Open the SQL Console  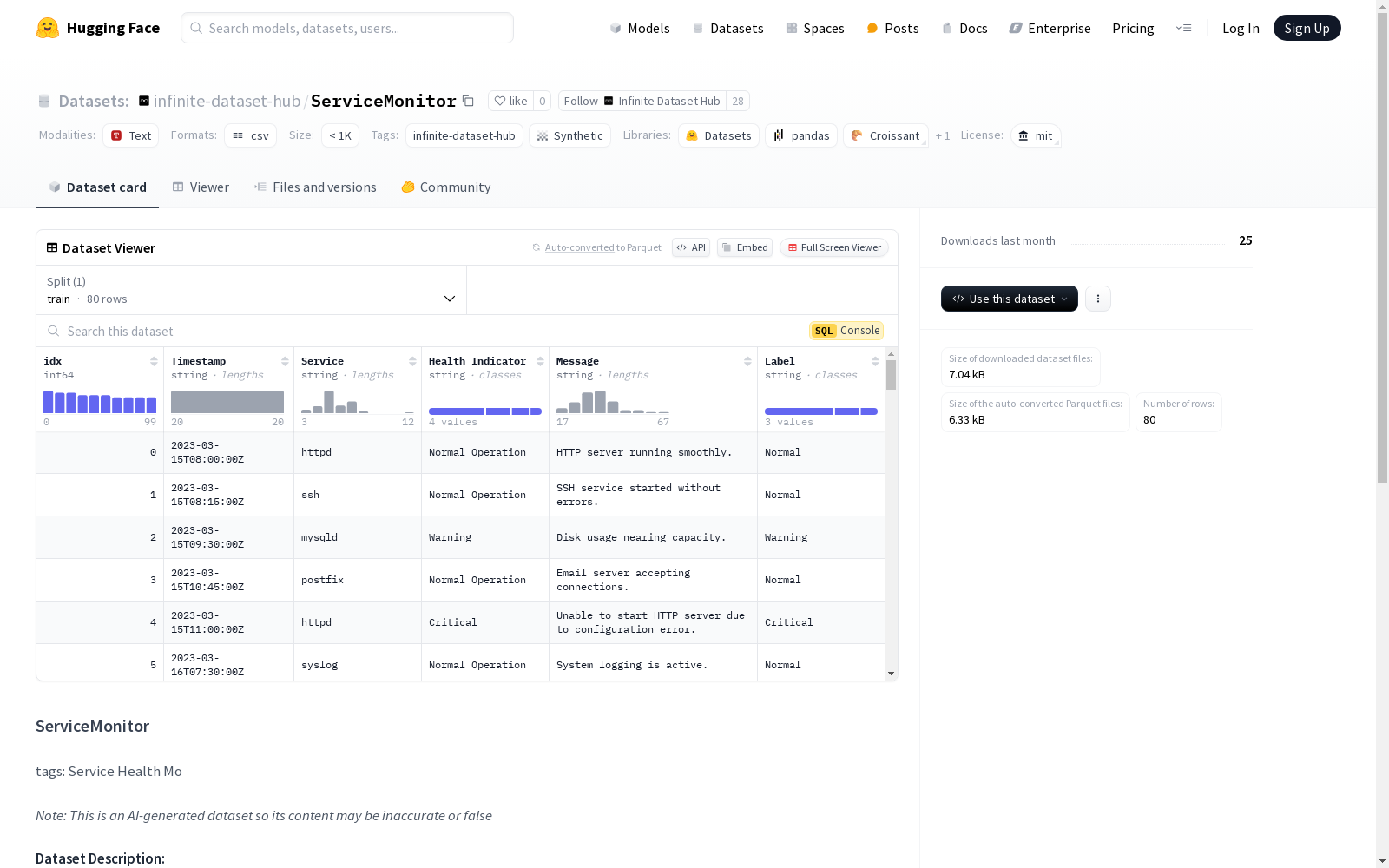coord(846,331)
